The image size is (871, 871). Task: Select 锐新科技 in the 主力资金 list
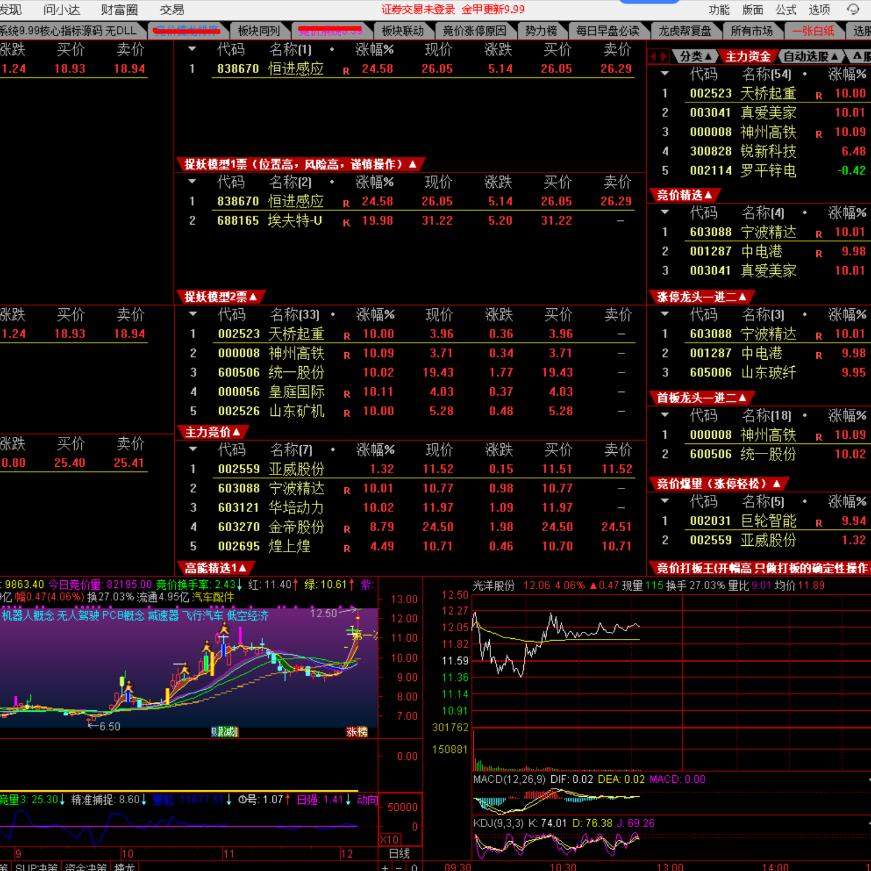click(760, 151)
